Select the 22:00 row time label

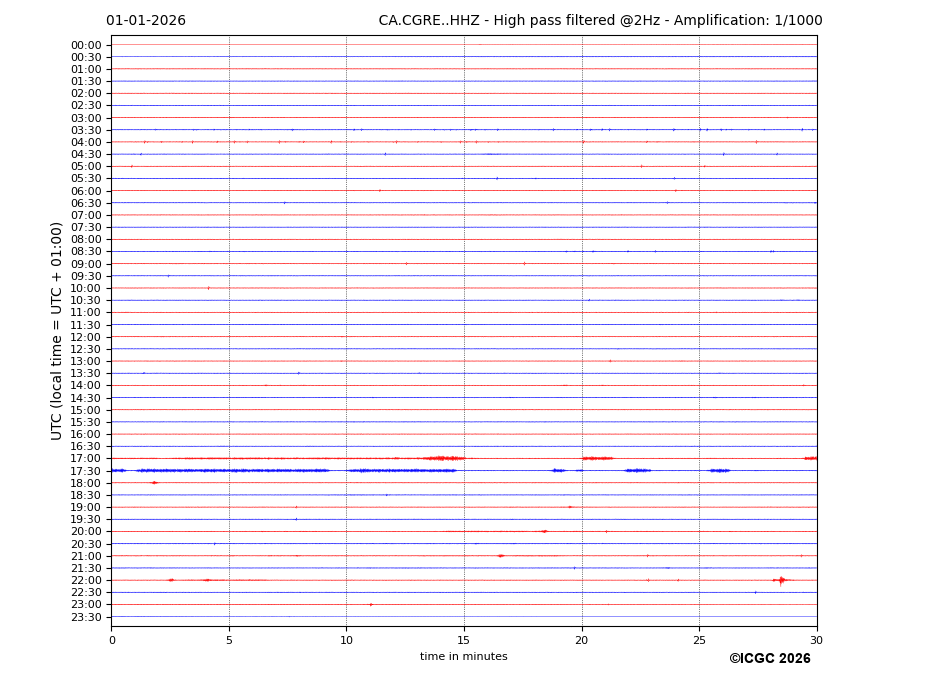(85, 581)
